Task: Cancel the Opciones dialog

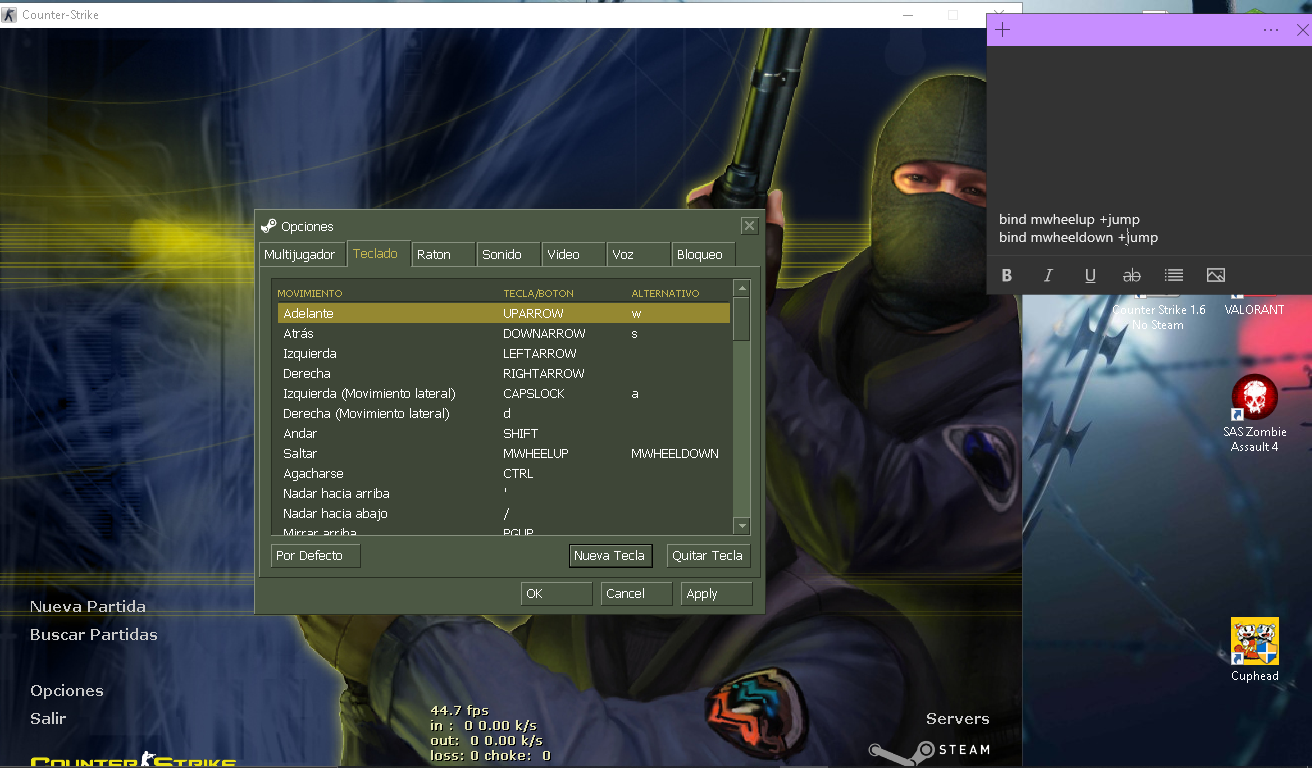Action: click(636, 594)
